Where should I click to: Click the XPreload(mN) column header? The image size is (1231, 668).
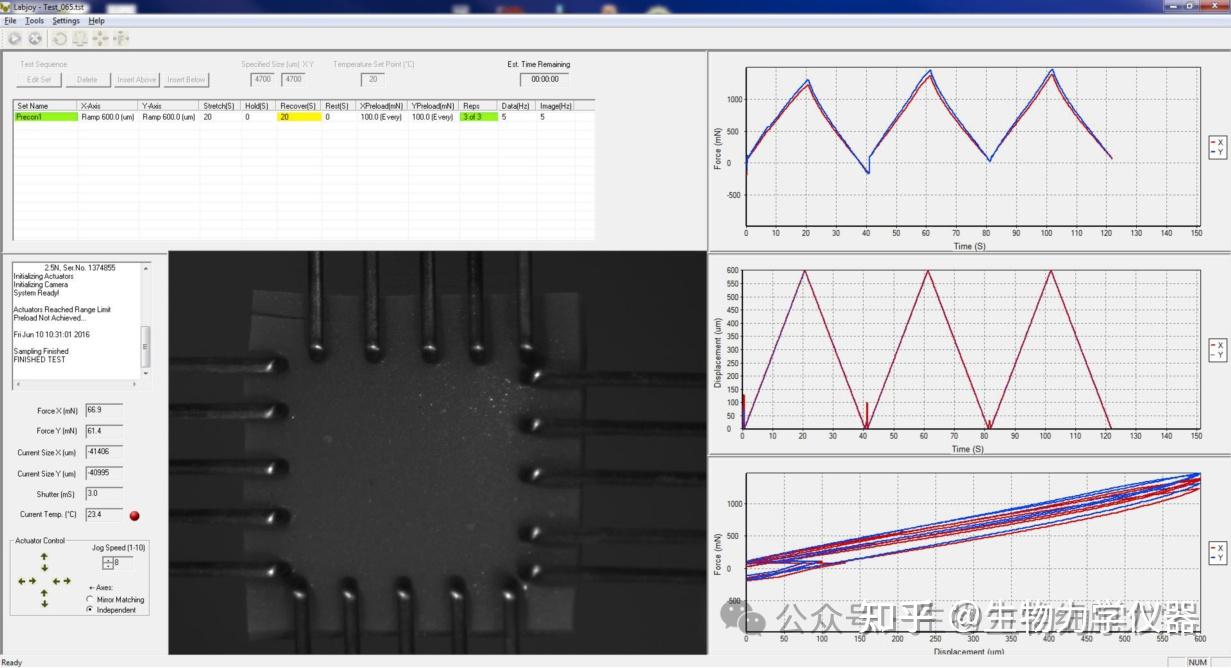(x=382, y=105)
